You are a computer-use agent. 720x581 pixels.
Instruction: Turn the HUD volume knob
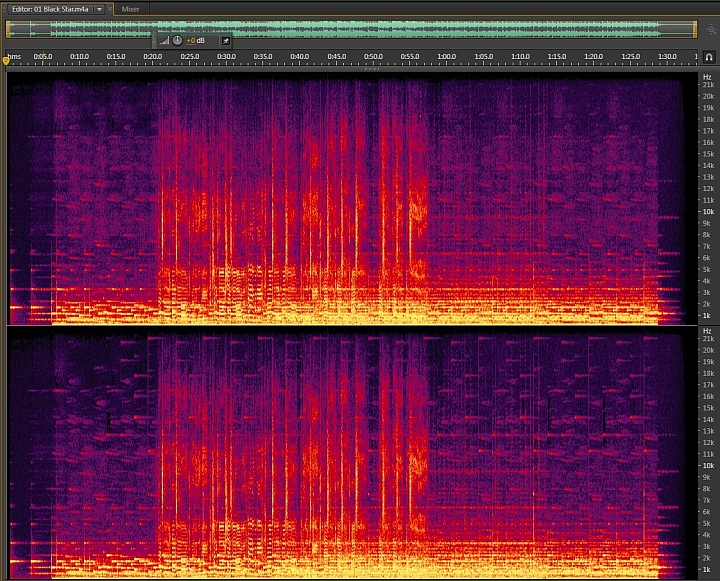pyautogui.click(x=177, y=40)
